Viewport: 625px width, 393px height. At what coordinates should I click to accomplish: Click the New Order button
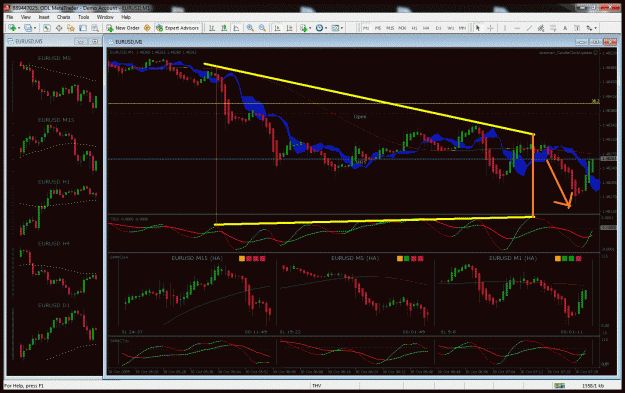[x=123, y=28]
